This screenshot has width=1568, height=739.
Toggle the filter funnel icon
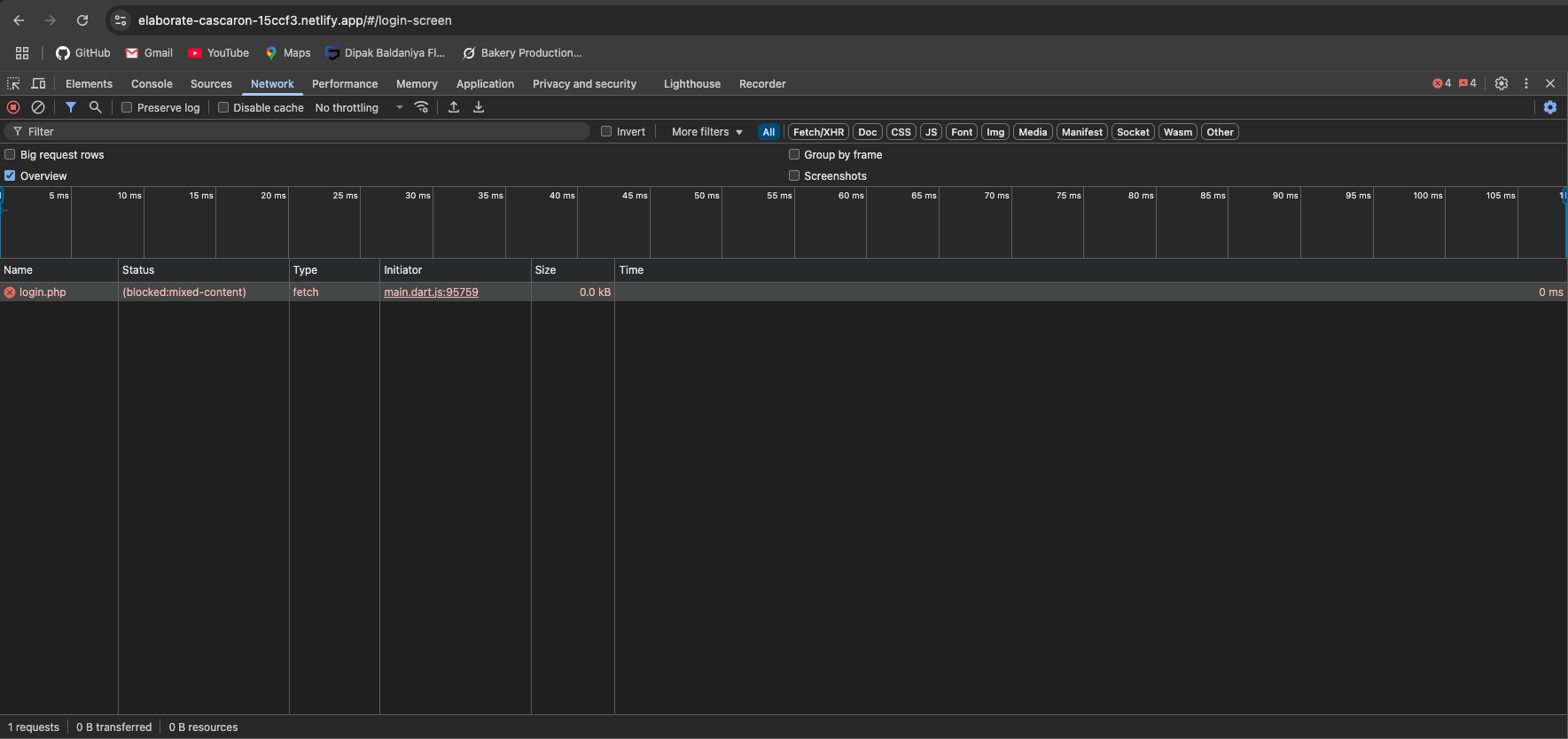click(71, 107)
